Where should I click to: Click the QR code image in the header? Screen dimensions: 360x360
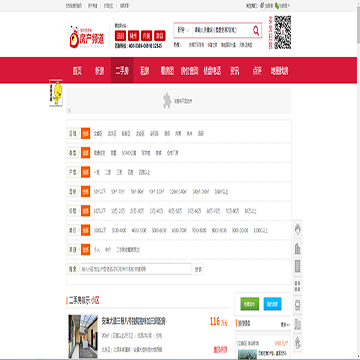click(283, 32)
